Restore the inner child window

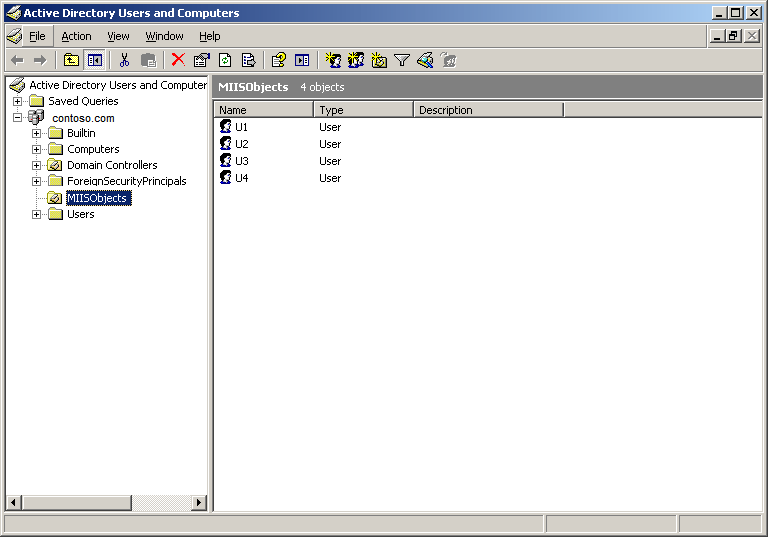733,36
